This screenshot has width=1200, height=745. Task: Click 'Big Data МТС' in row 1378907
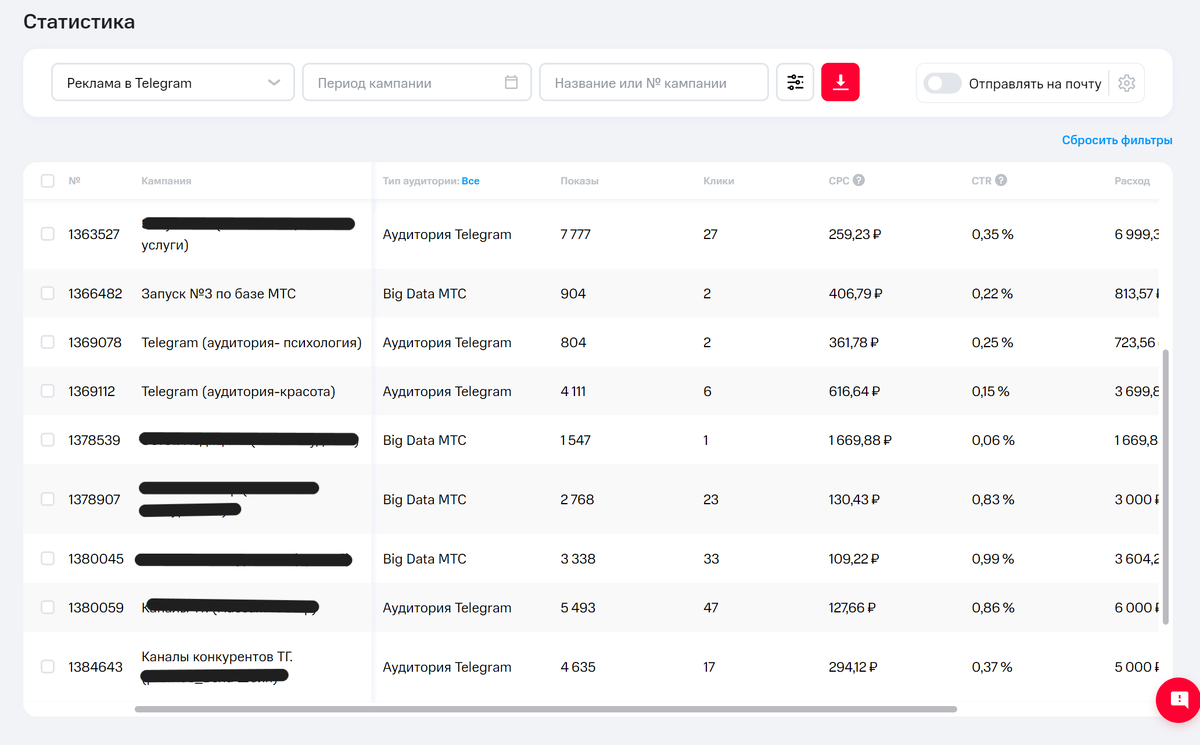(425, 499)
